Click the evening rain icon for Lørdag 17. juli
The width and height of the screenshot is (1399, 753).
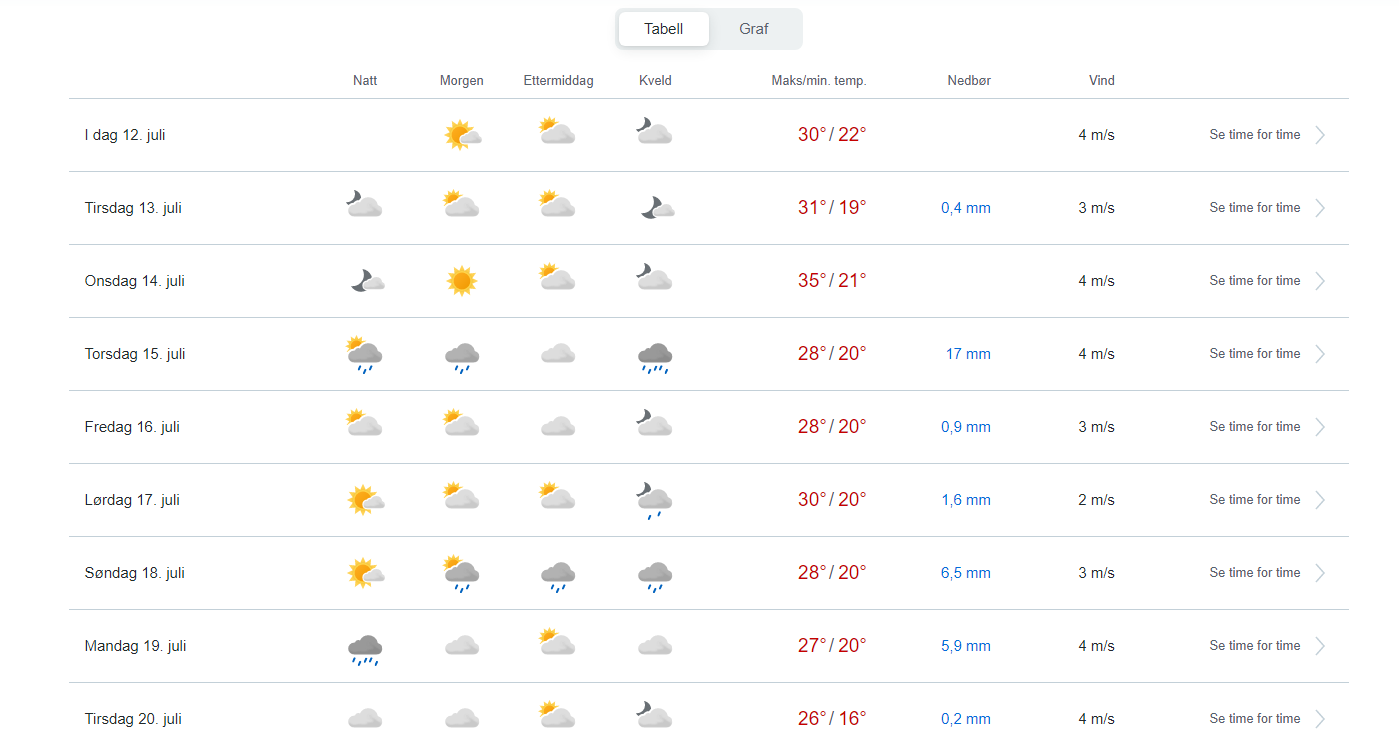pos(655,500)
